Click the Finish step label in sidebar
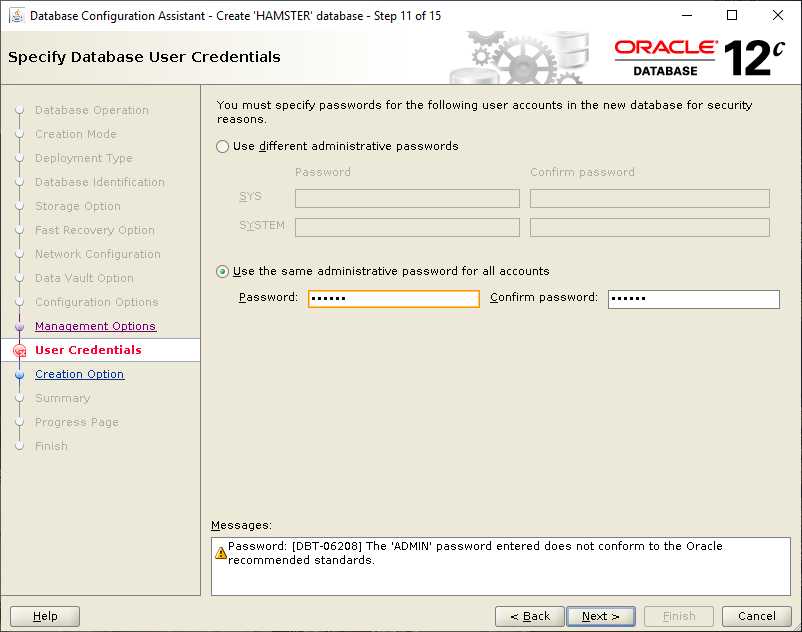This screenshot has height=632, width=802. point(51,446)
